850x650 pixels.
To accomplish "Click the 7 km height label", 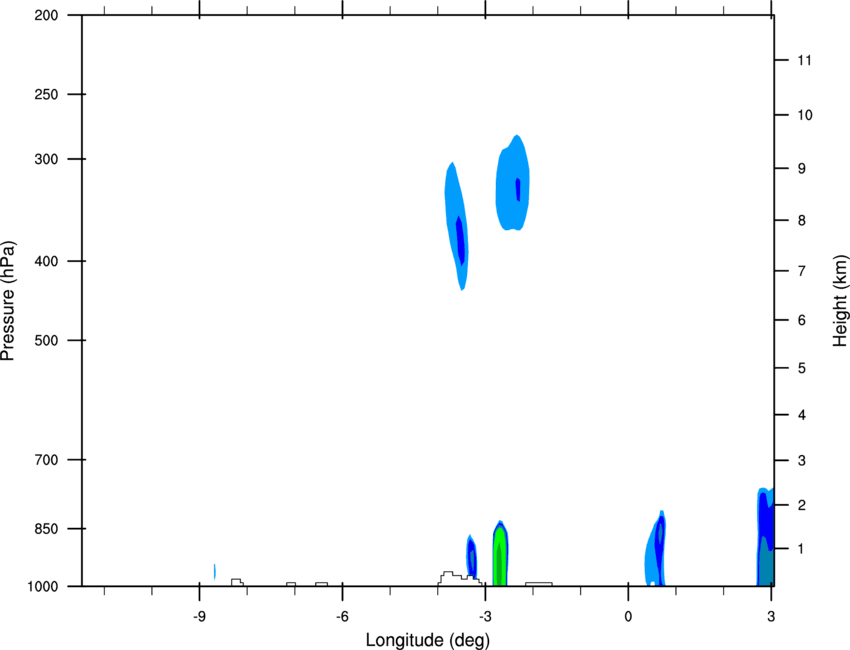I will coord(802,271).
